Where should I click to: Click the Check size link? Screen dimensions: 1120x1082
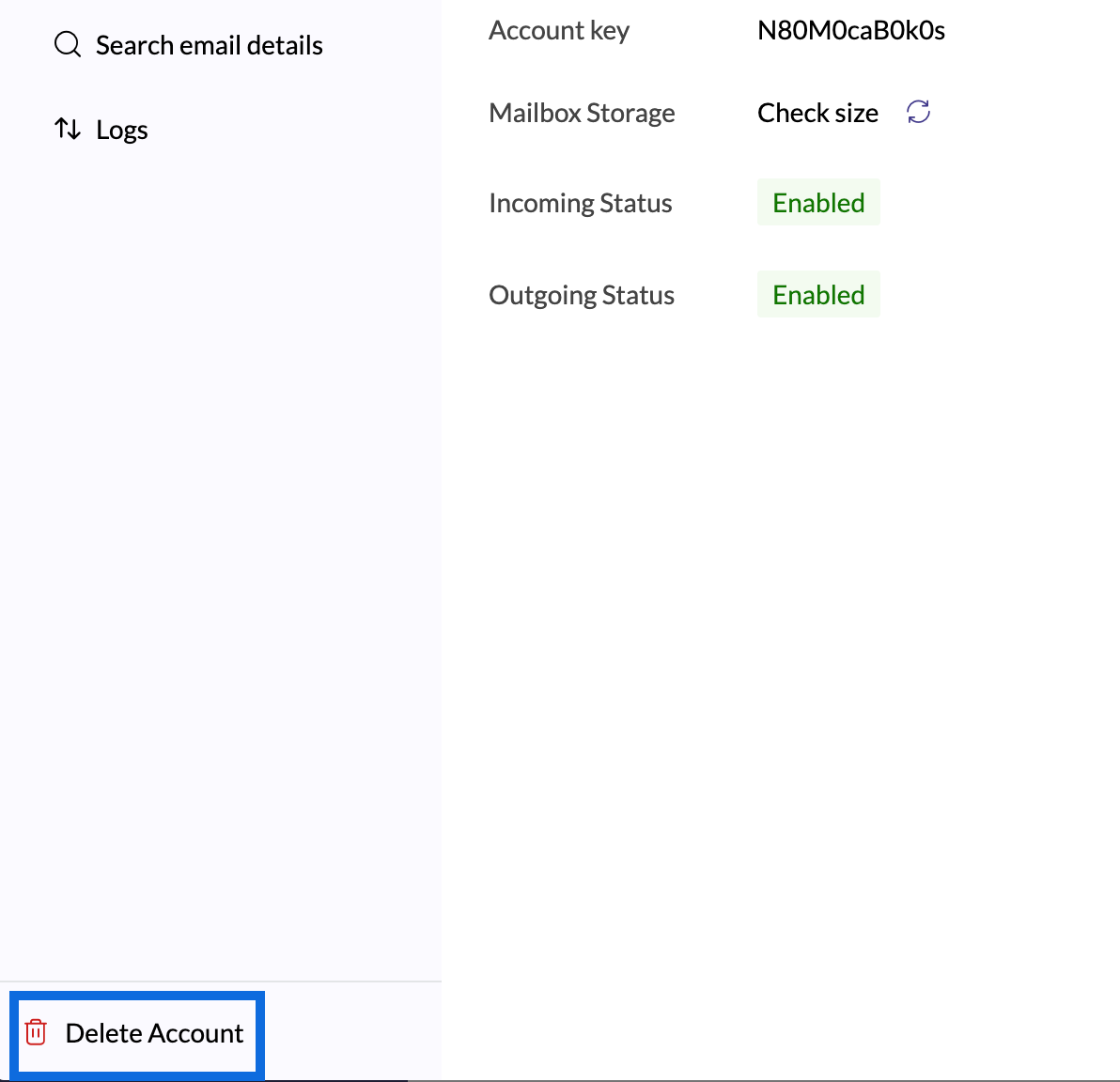click(x=817, y=112)
